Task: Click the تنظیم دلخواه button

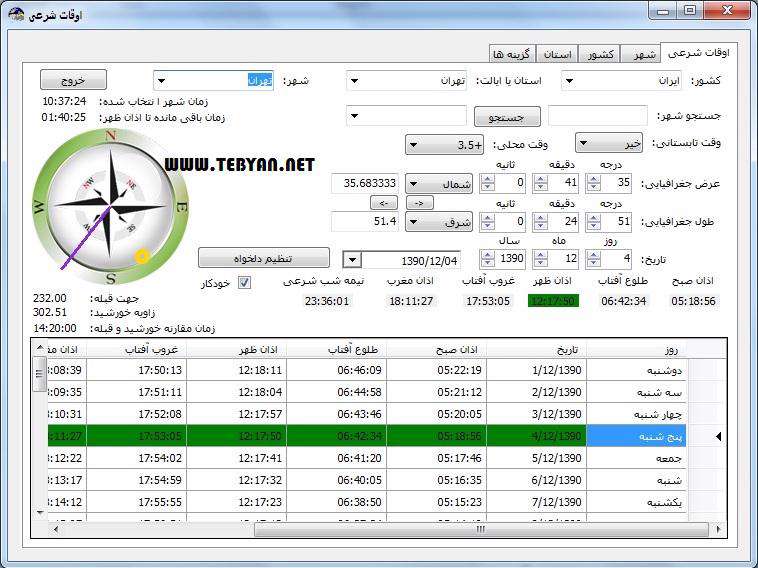Action: (263, 257)
